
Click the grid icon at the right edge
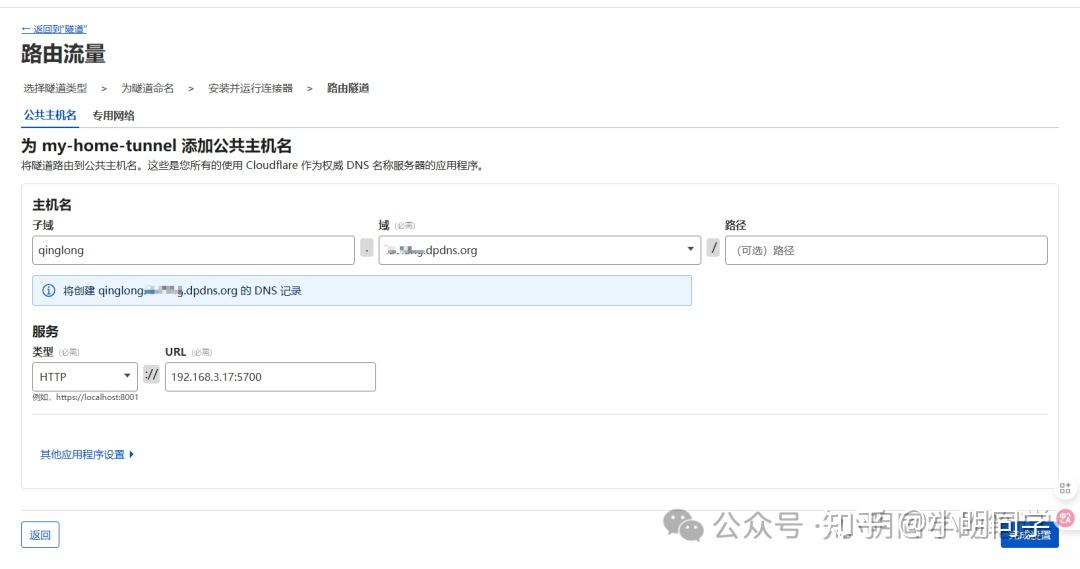pyautogui.click(x=1065, y=488)
